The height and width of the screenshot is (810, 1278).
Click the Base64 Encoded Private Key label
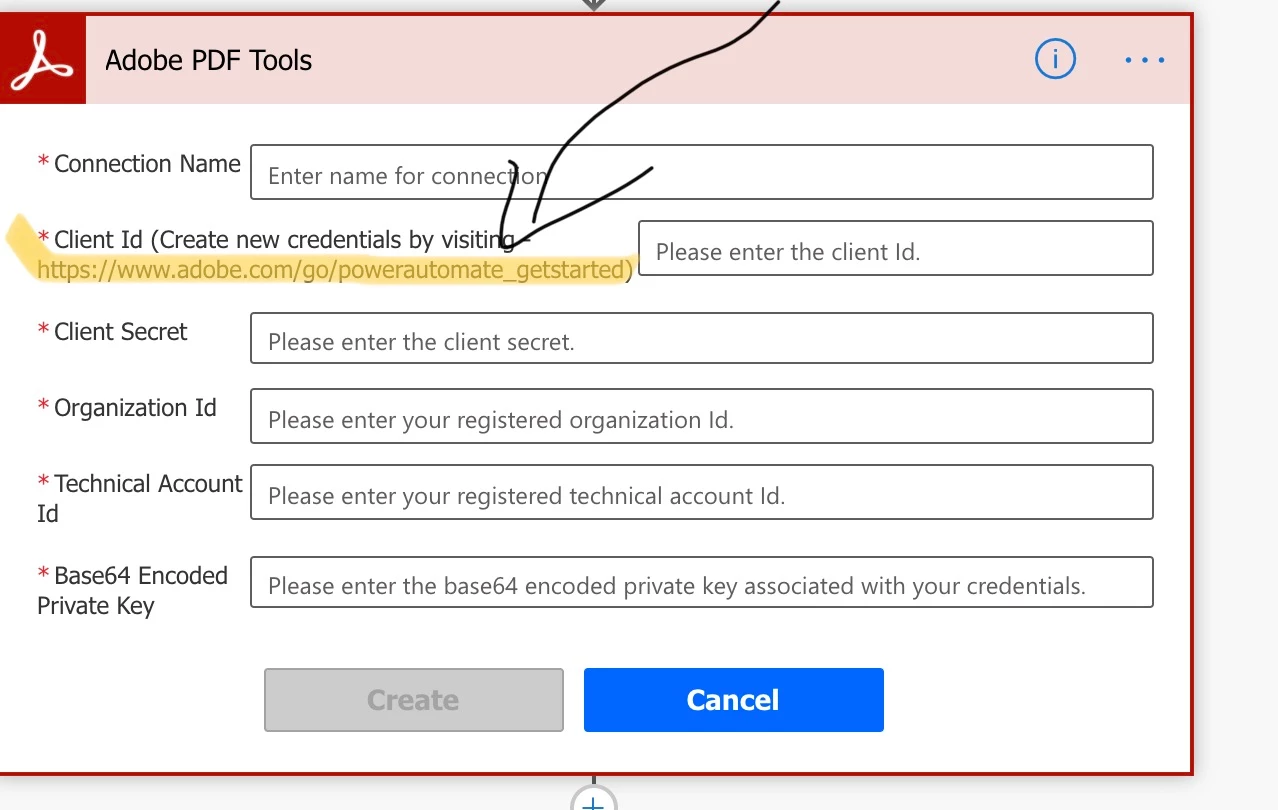click(x=133, y=590)
